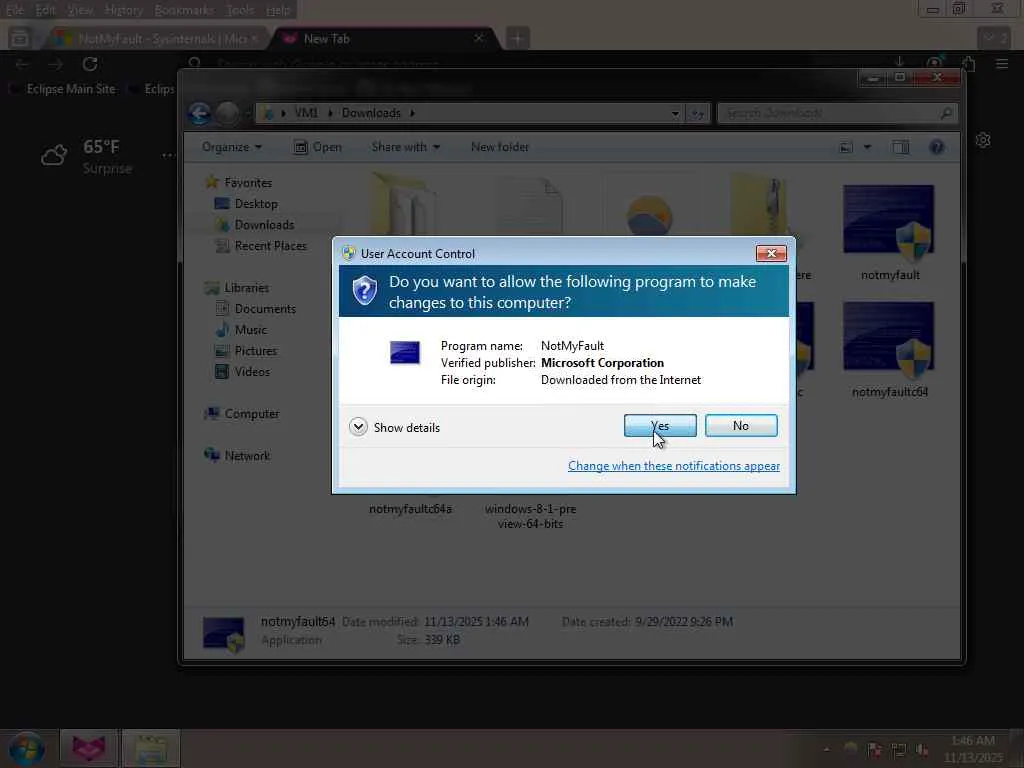Open Change when these notifications appear link
Image resolution: width=1024 pixels, height=768 pixels.
coord(673,466)
